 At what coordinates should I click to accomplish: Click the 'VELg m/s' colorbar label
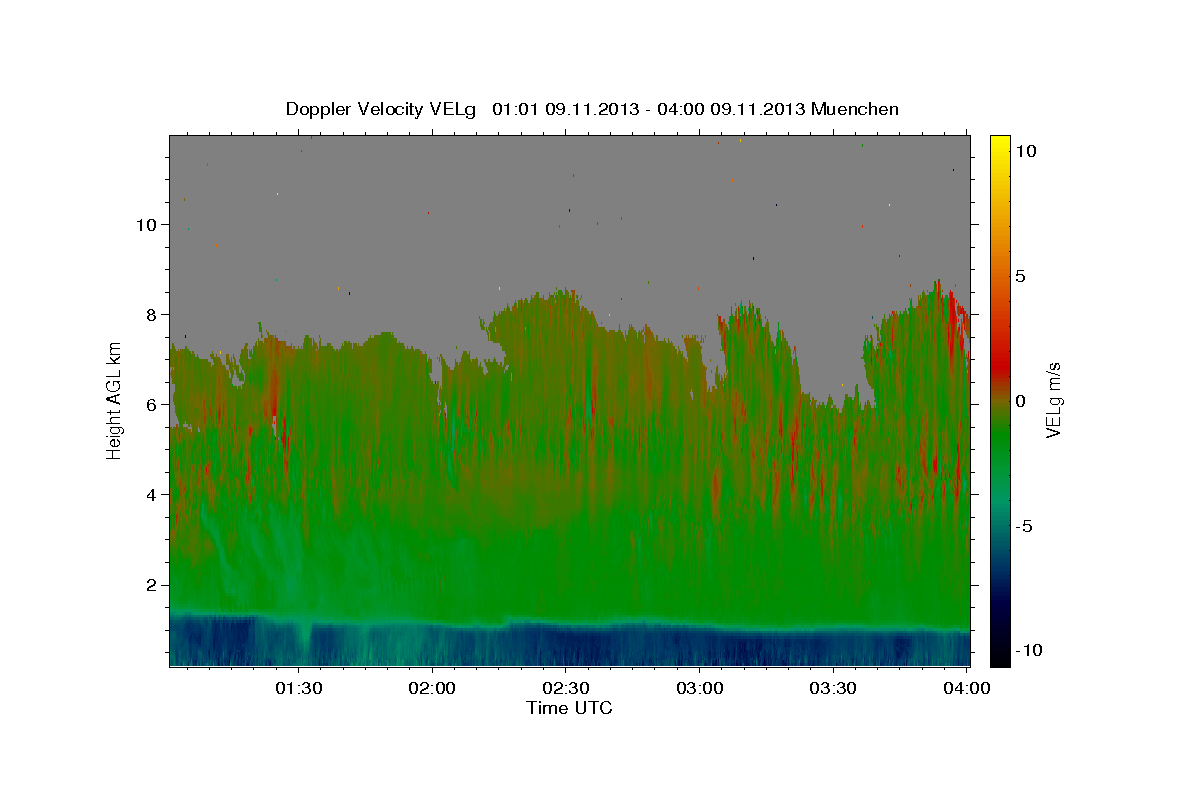[x=1053, y=400]
